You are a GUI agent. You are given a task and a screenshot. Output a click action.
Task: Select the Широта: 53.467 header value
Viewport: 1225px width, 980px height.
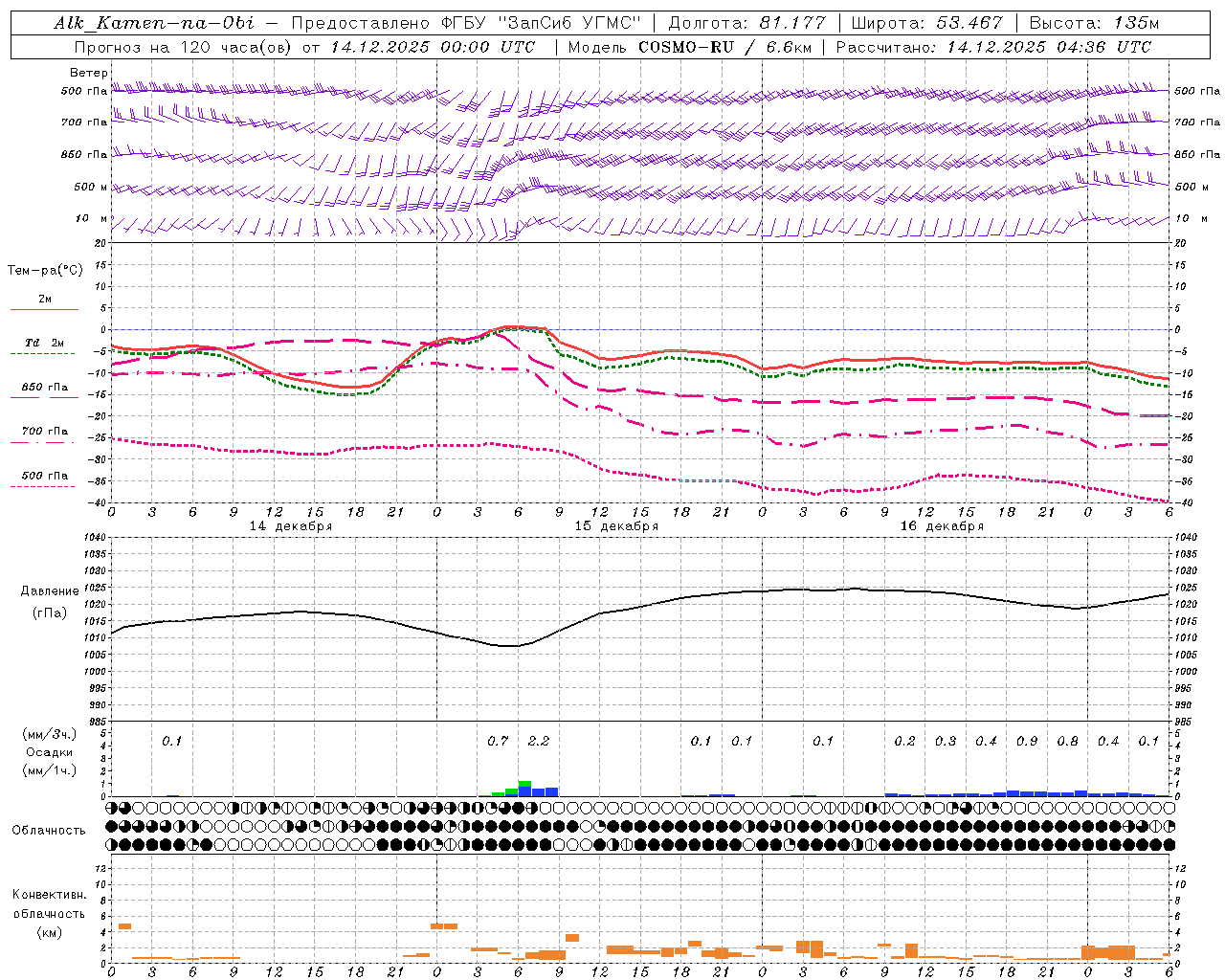[x=926, y=23]
